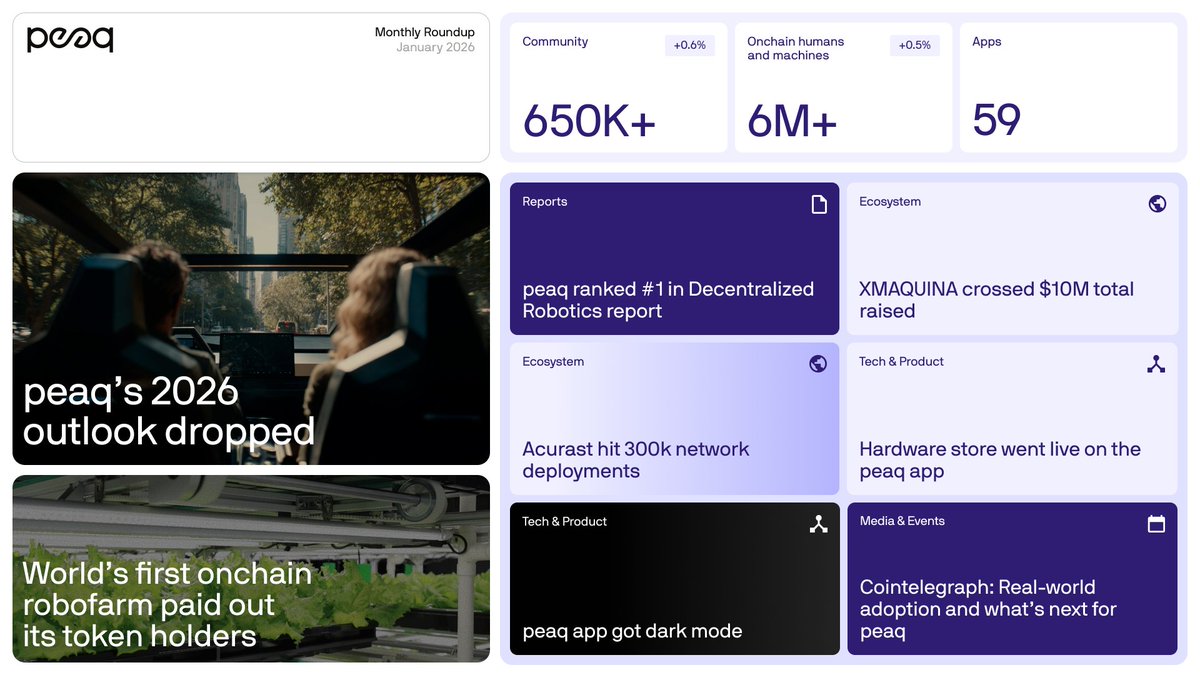Screen dimensions: 1200x675
Task: Click the network icon on the dark mode card
Action: pos(819,524)
